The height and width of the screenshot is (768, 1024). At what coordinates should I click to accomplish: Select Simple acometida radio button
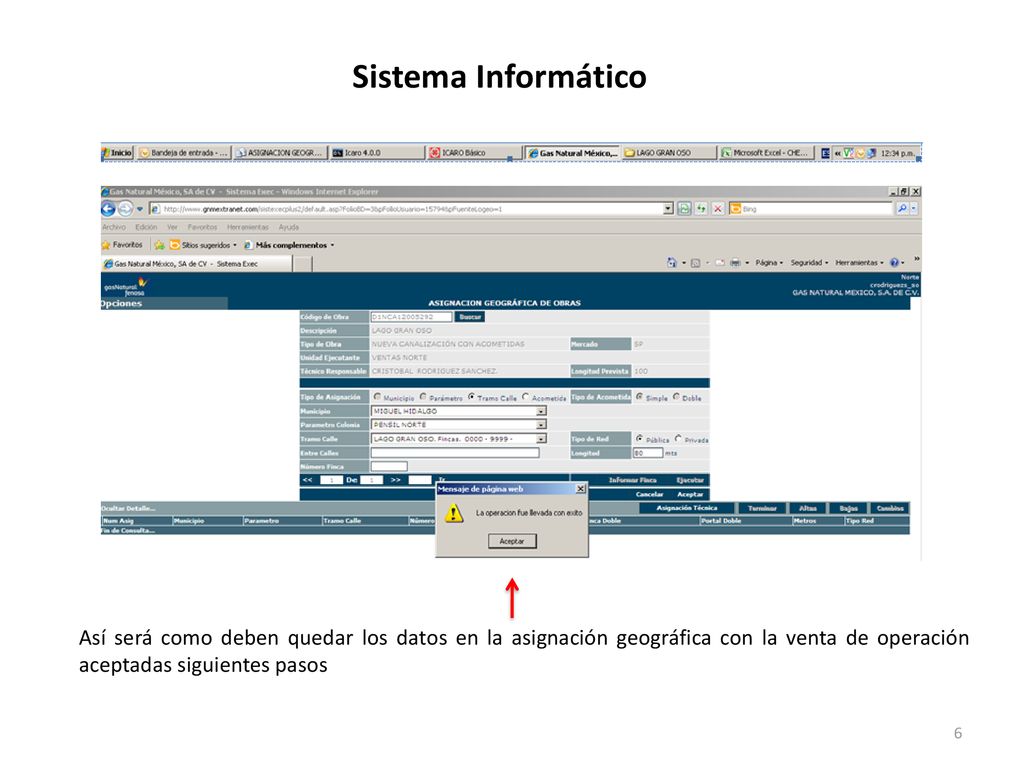(x=639, y=397)
